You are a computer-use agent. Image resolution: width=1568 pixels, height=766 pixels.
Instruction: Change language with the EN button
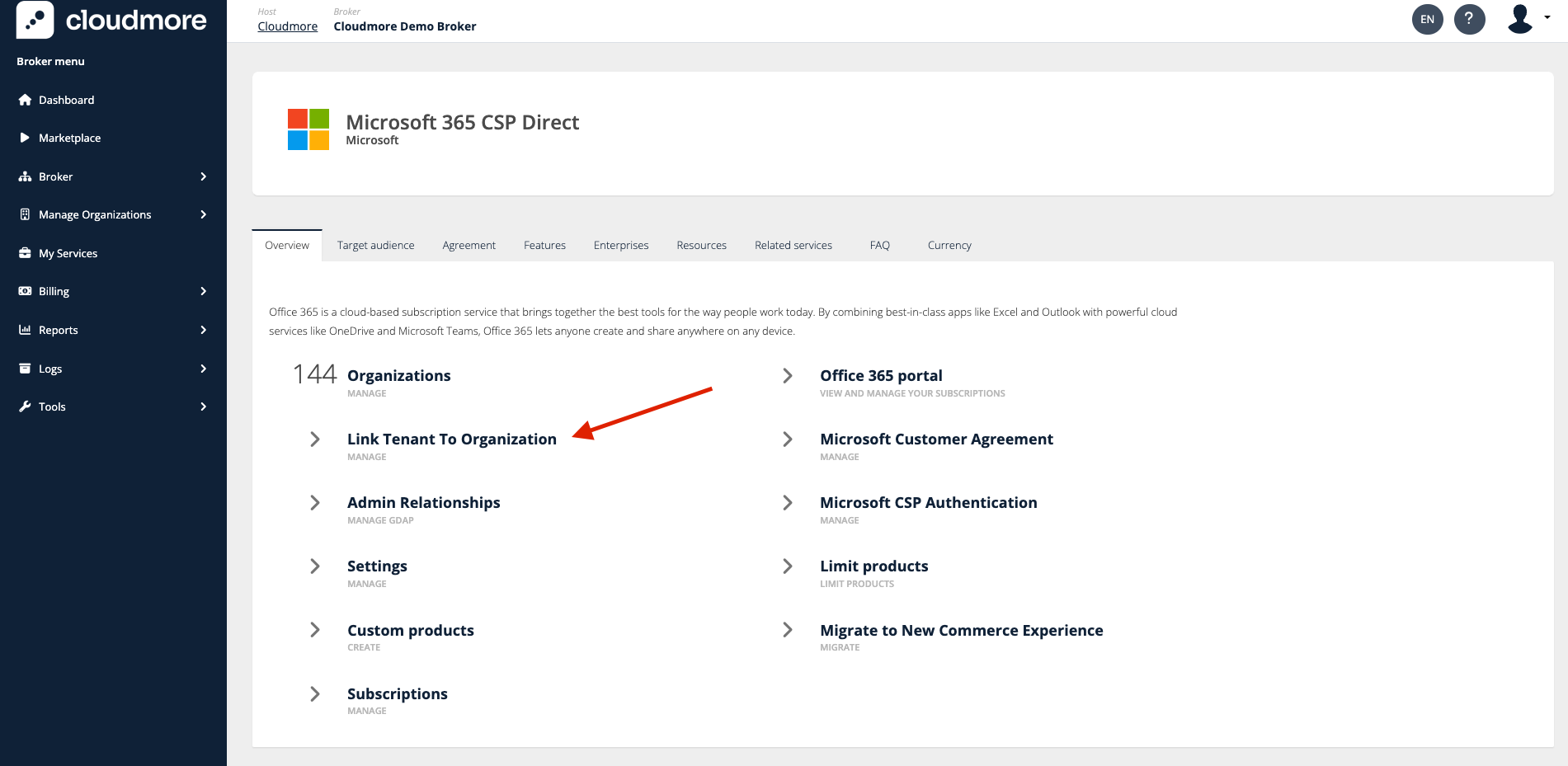coord(1427,19)
